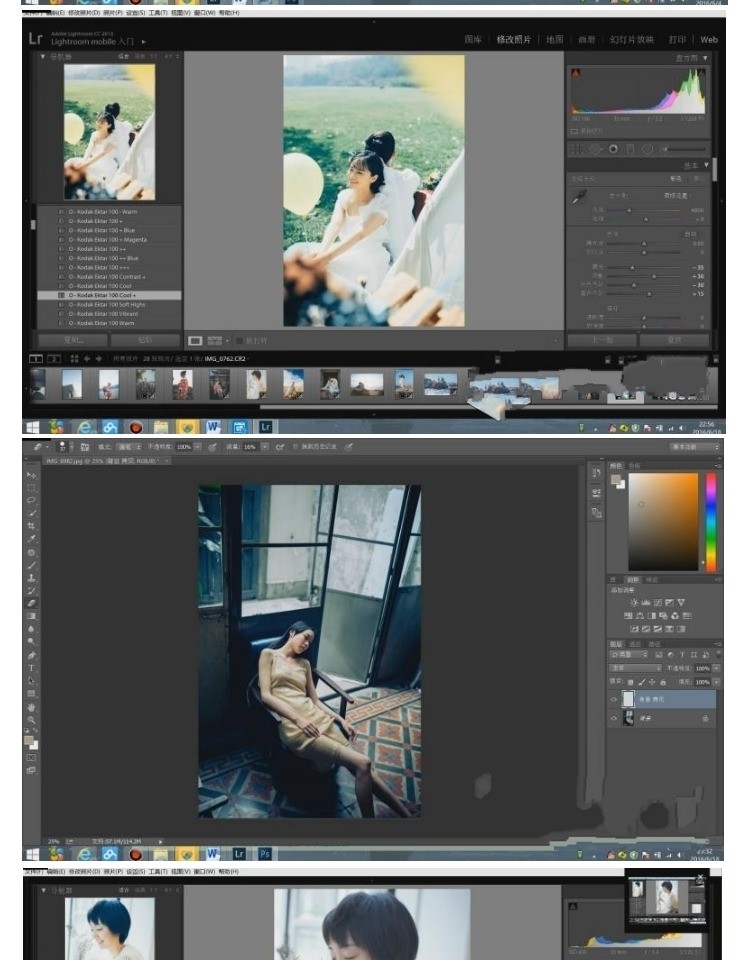Add a Hue/Saturation adjustment in Photoshop
This screenshot has width=750, height=960.
(x=628, y=616)
